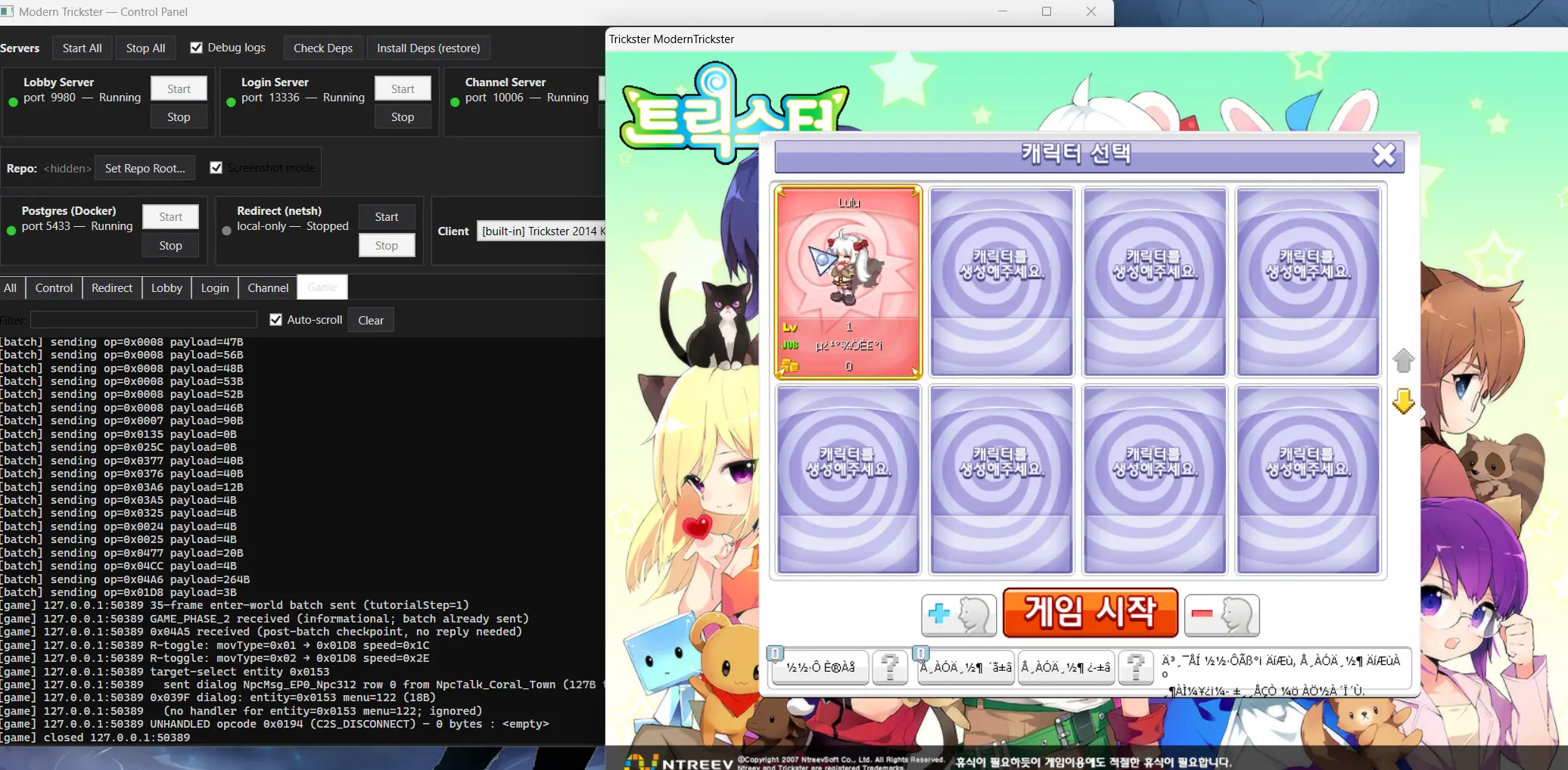Select the first empty character slot in top row

(x=1002, y=282)
